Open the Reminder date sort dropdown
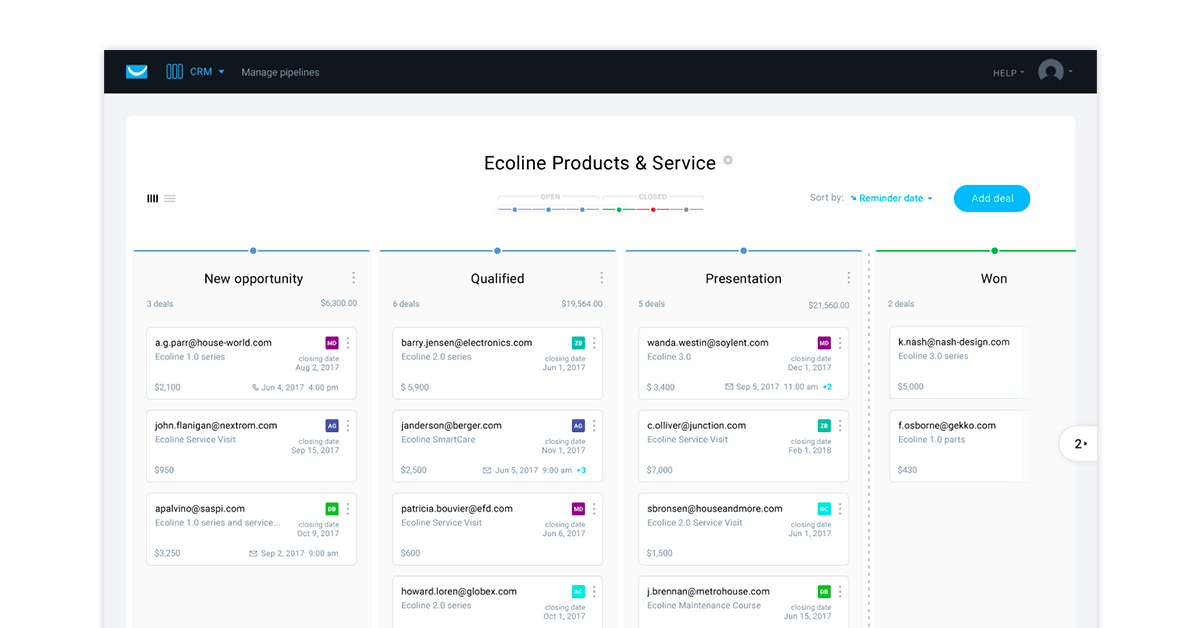 [891, 198]
